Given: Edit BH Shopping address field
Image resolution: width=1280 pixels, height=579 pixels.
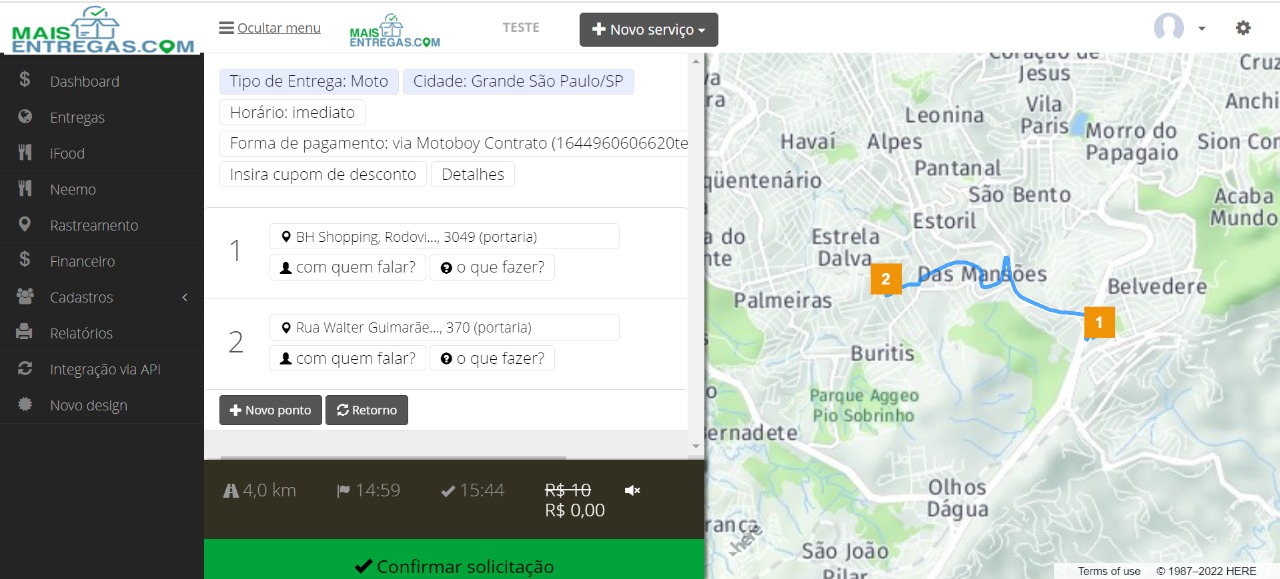Looking at the screenshot, I should coord(445,237).
